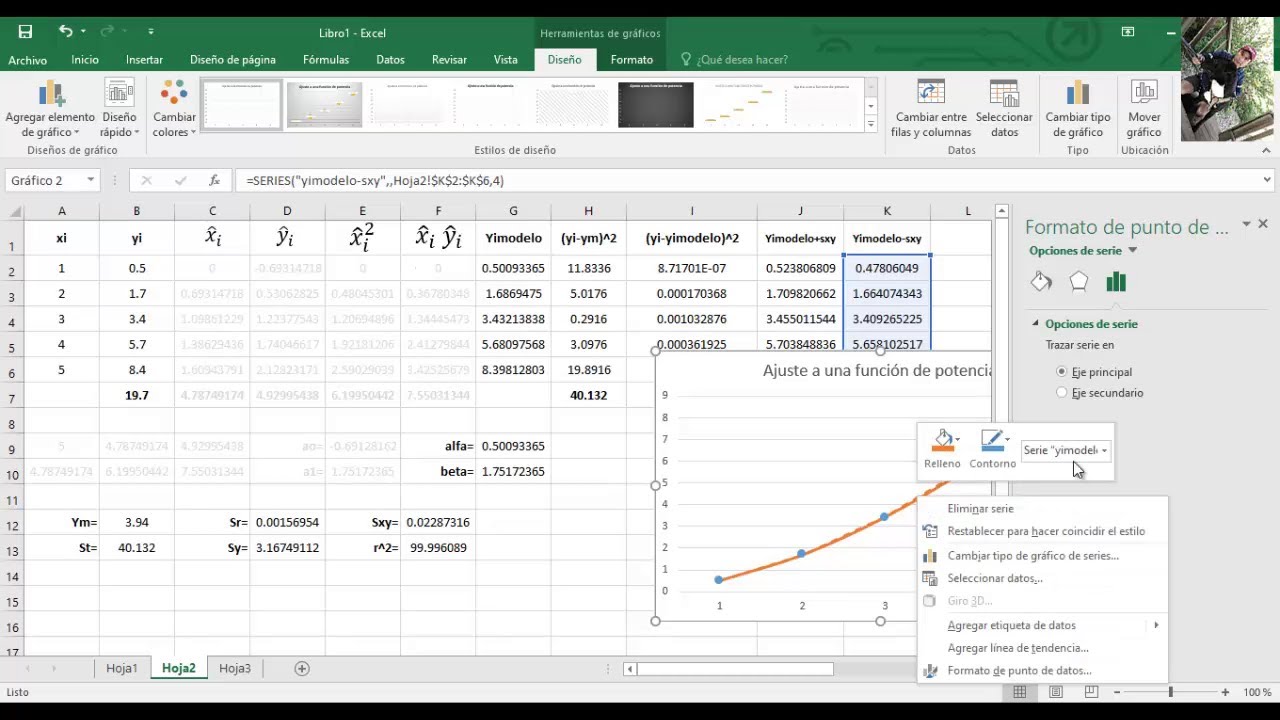
Task: Switch to the Formato ribbon tab
Action: point(632,60)
